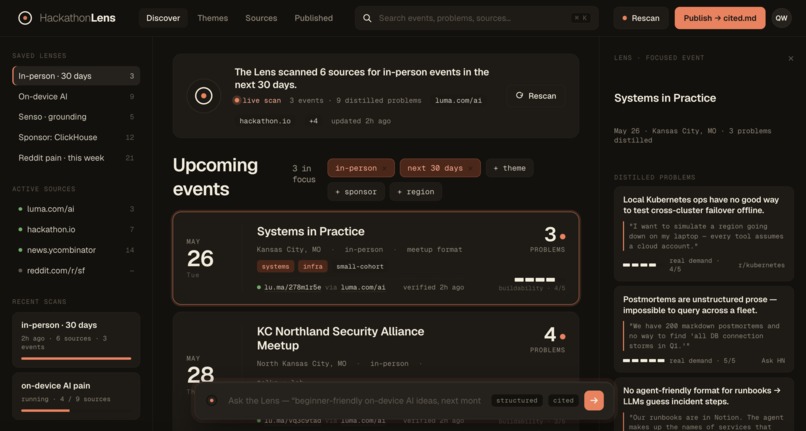Image resolution: width=806 pixels, height=431 pixels.
Task: Select Reddit pain · this week lens
Action: (76, 158)
